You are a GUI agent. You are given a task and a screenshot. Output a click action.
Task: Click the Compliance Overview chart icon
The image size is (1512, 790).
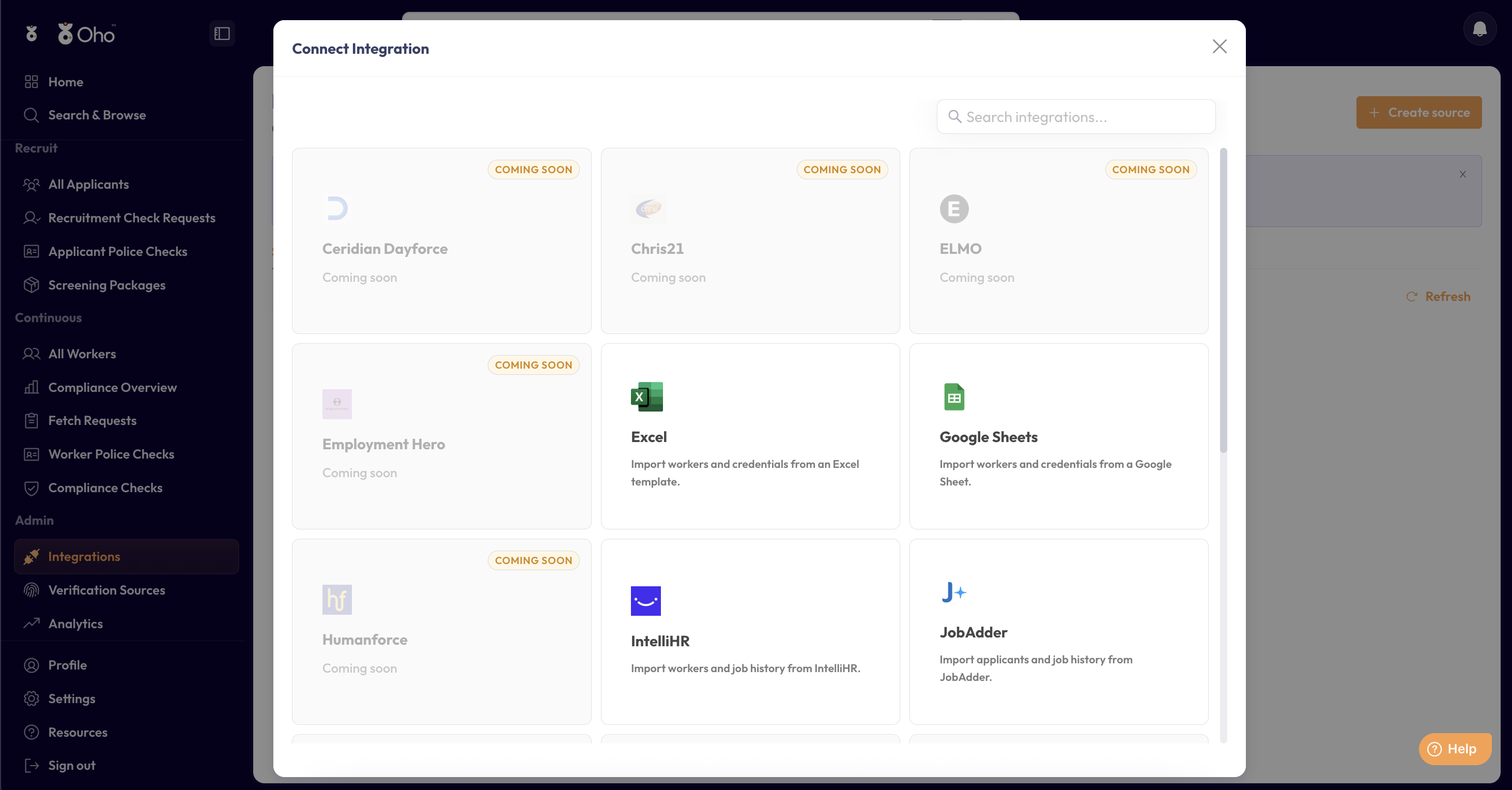[x=31, y=387]
